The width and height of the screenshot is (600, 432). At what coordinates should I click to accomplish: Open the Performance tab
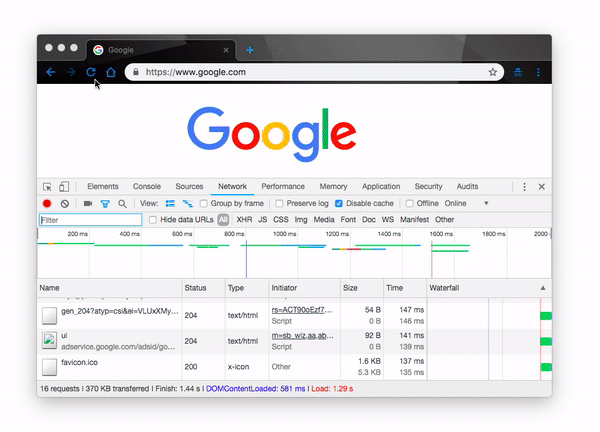[283, 187]
